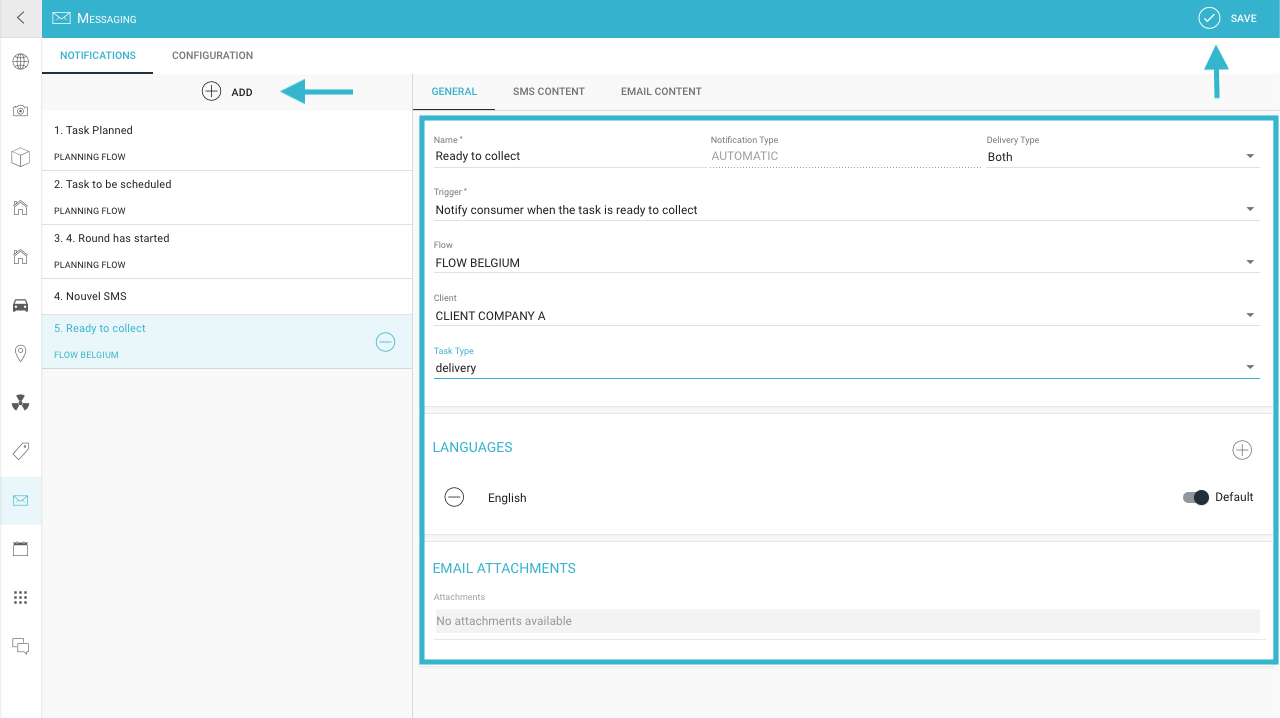Screen dimensions: 1280x718
Task: Open the SMS Content tab
Action: (549, 92)
